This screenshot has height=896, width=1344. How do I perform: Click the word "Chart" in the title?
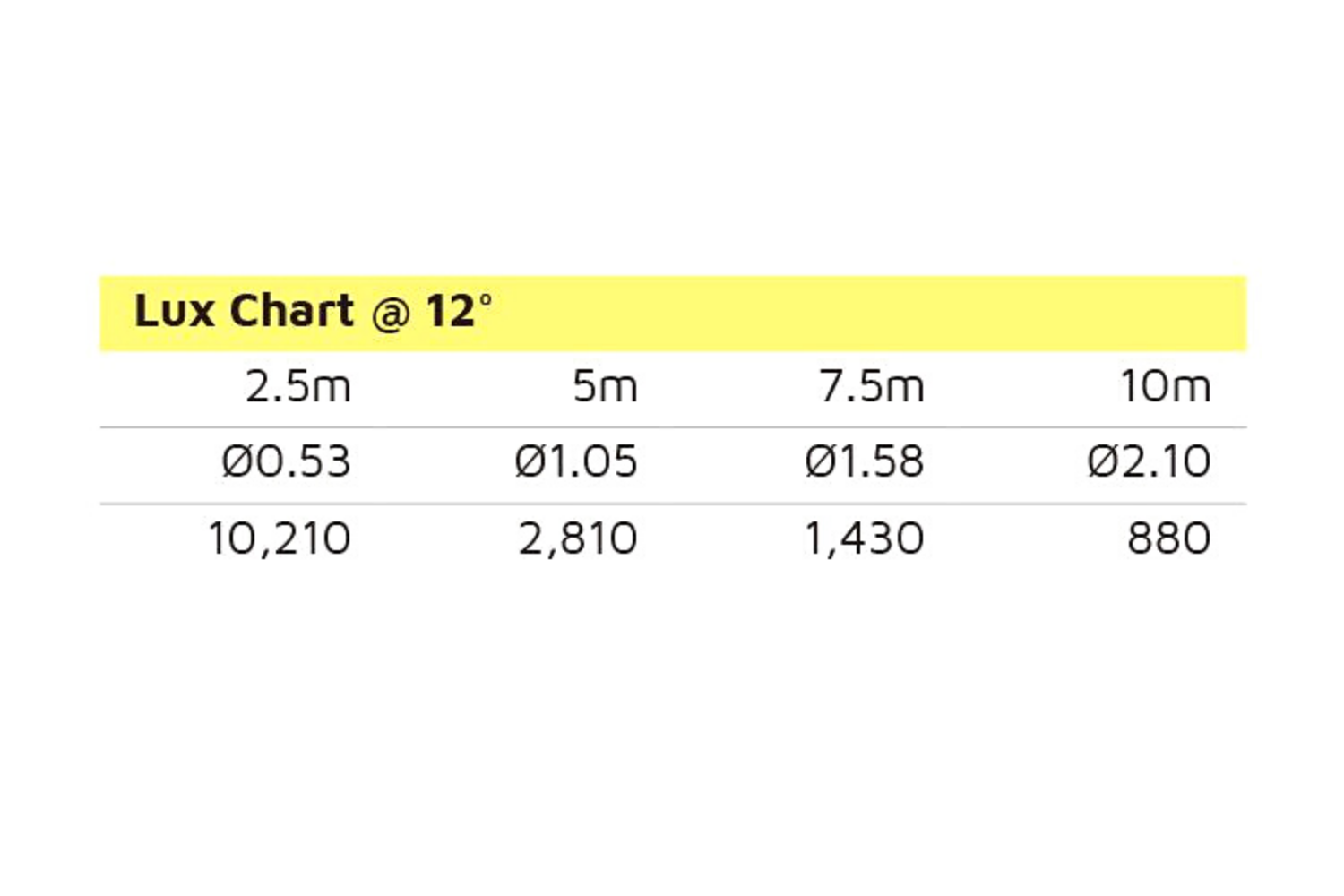pyautogui.click(x=291, y=312)
